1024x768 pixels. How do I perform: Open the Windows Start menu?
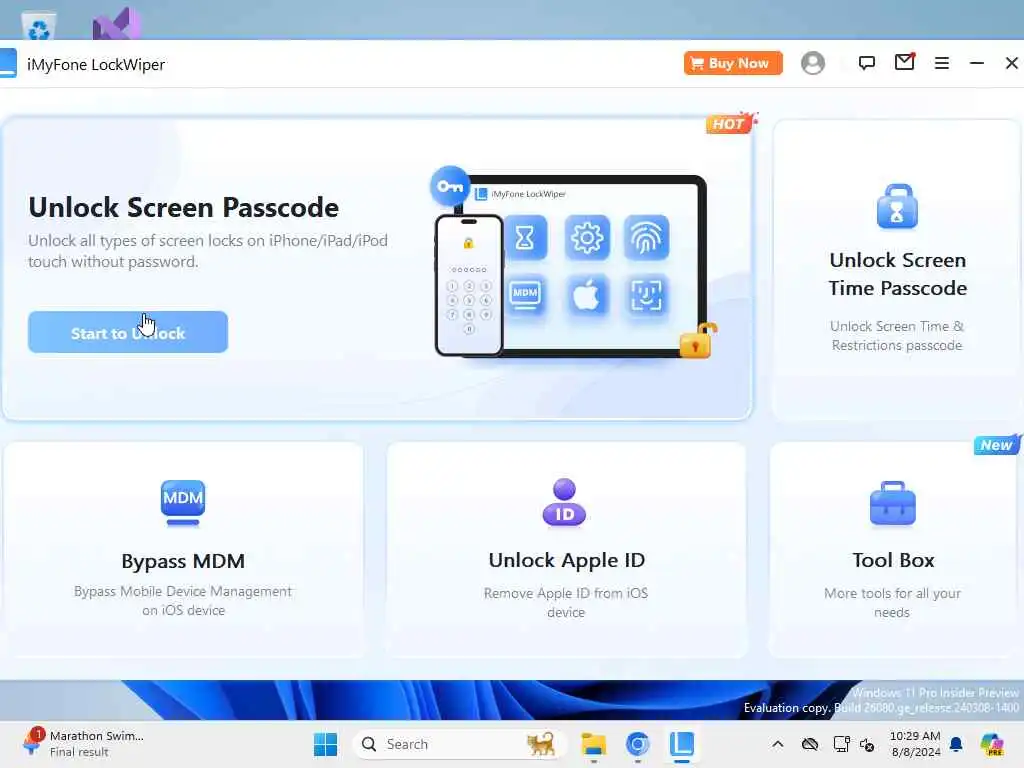coord(325,744)
